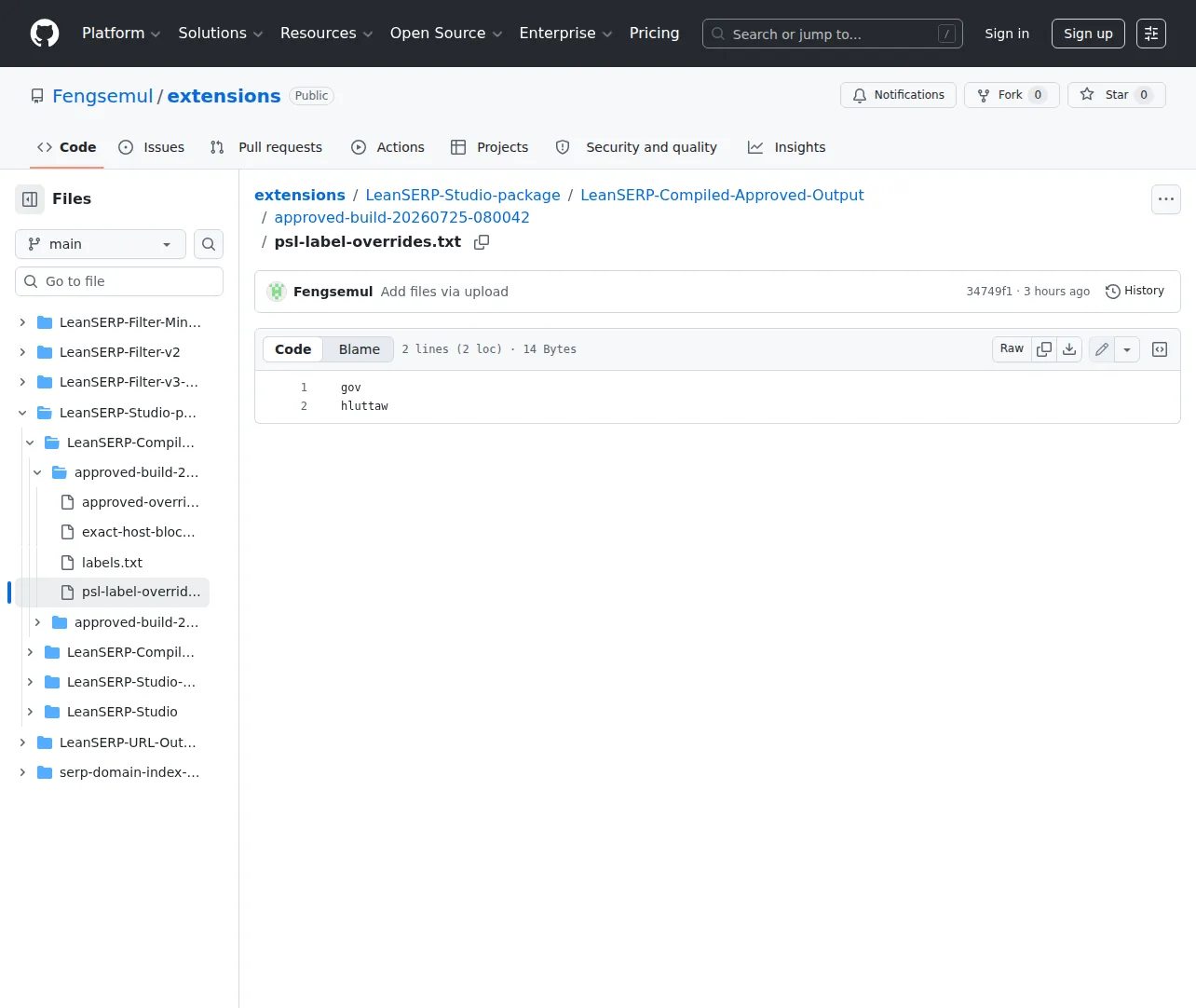Open the Fengsemul owner link
Screen dimensions: 1196x1008
click(x=102, y=96)
